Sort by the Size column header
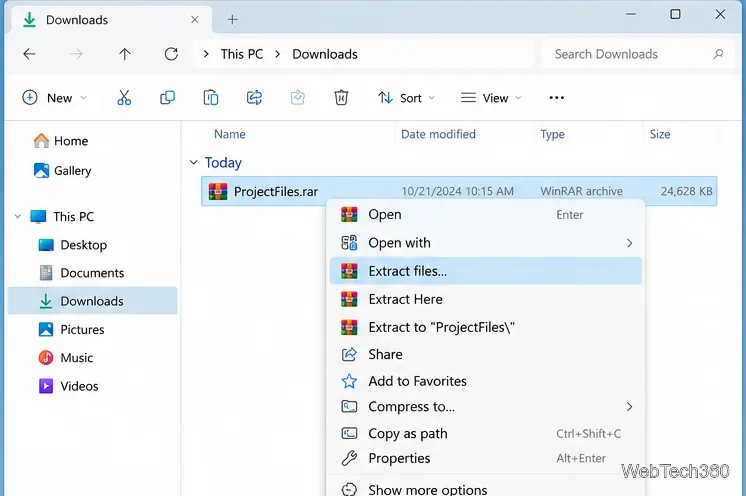This screenshot has width=746, height=496. point(660,134)
